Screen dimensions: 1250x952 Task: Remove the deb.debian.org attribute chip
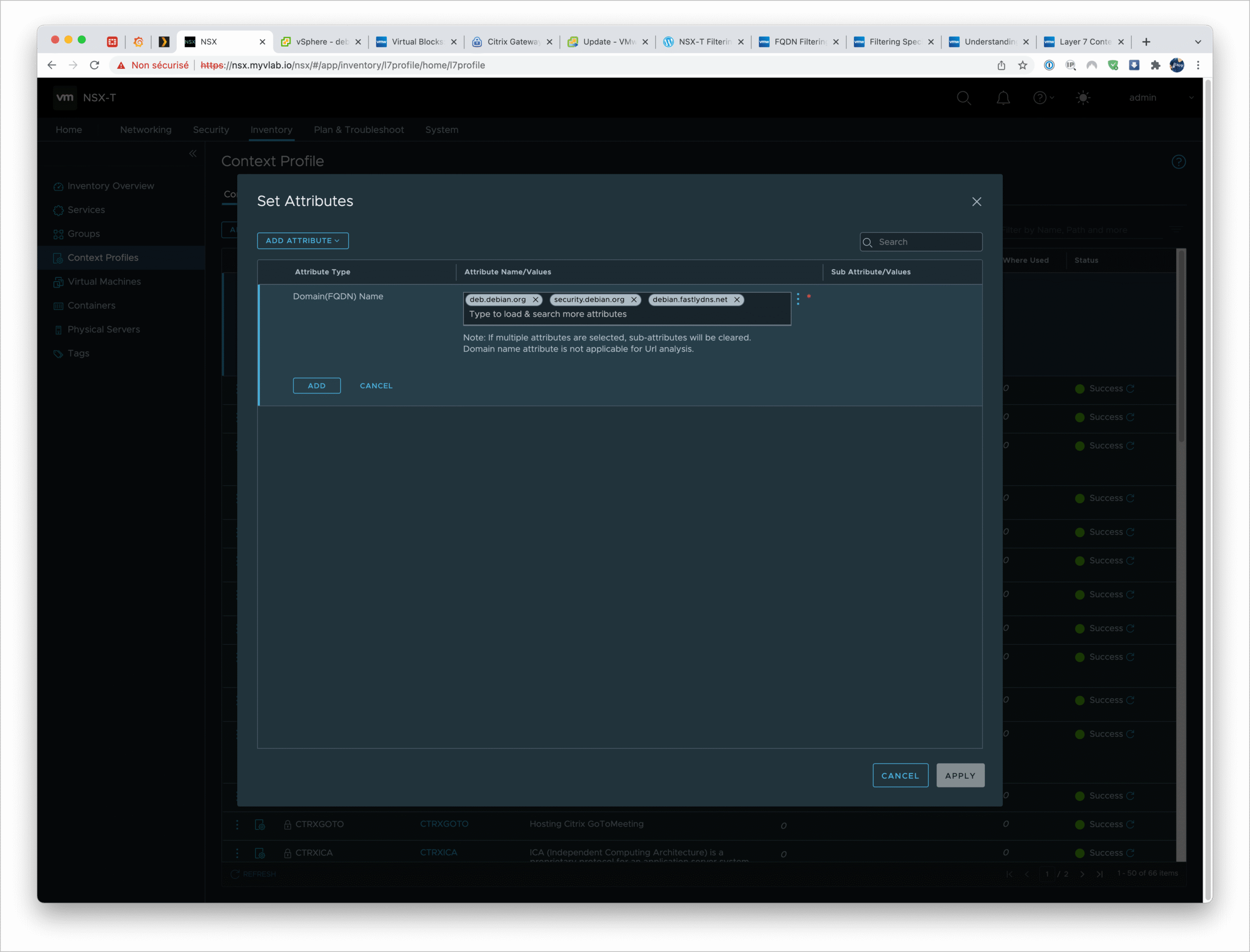point(535,300)
